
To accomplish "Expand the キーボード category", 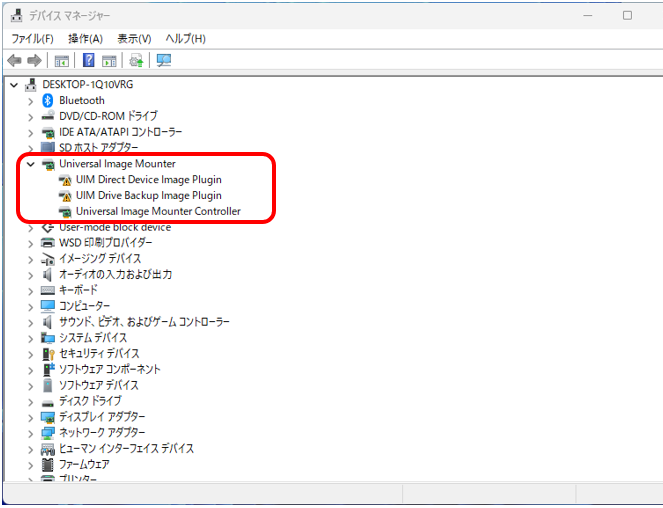I will click(x=30, y=291).
